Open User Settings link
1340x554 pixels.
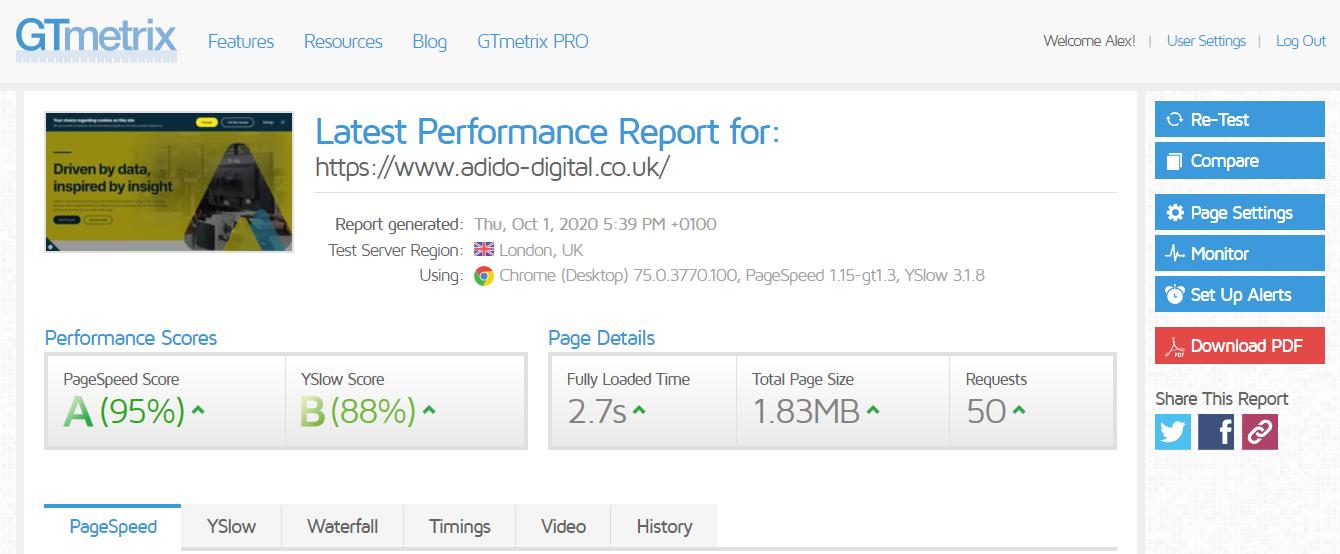(x=1206, y=41)
